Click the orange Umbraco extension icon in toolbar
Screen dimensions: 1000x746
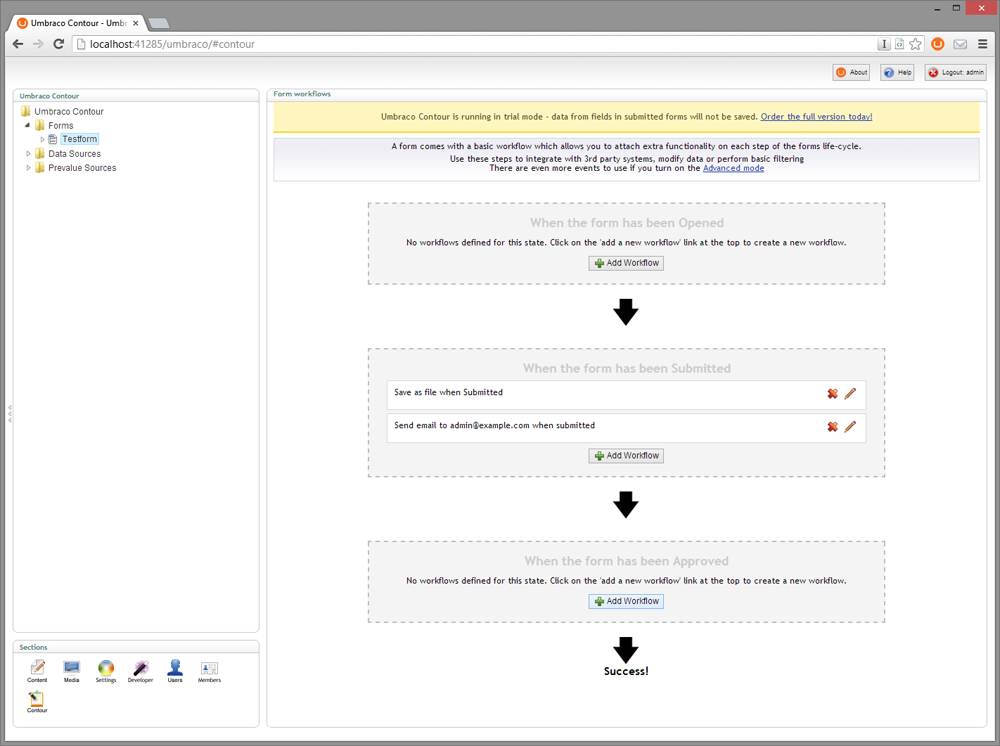[x=938, y=44]
